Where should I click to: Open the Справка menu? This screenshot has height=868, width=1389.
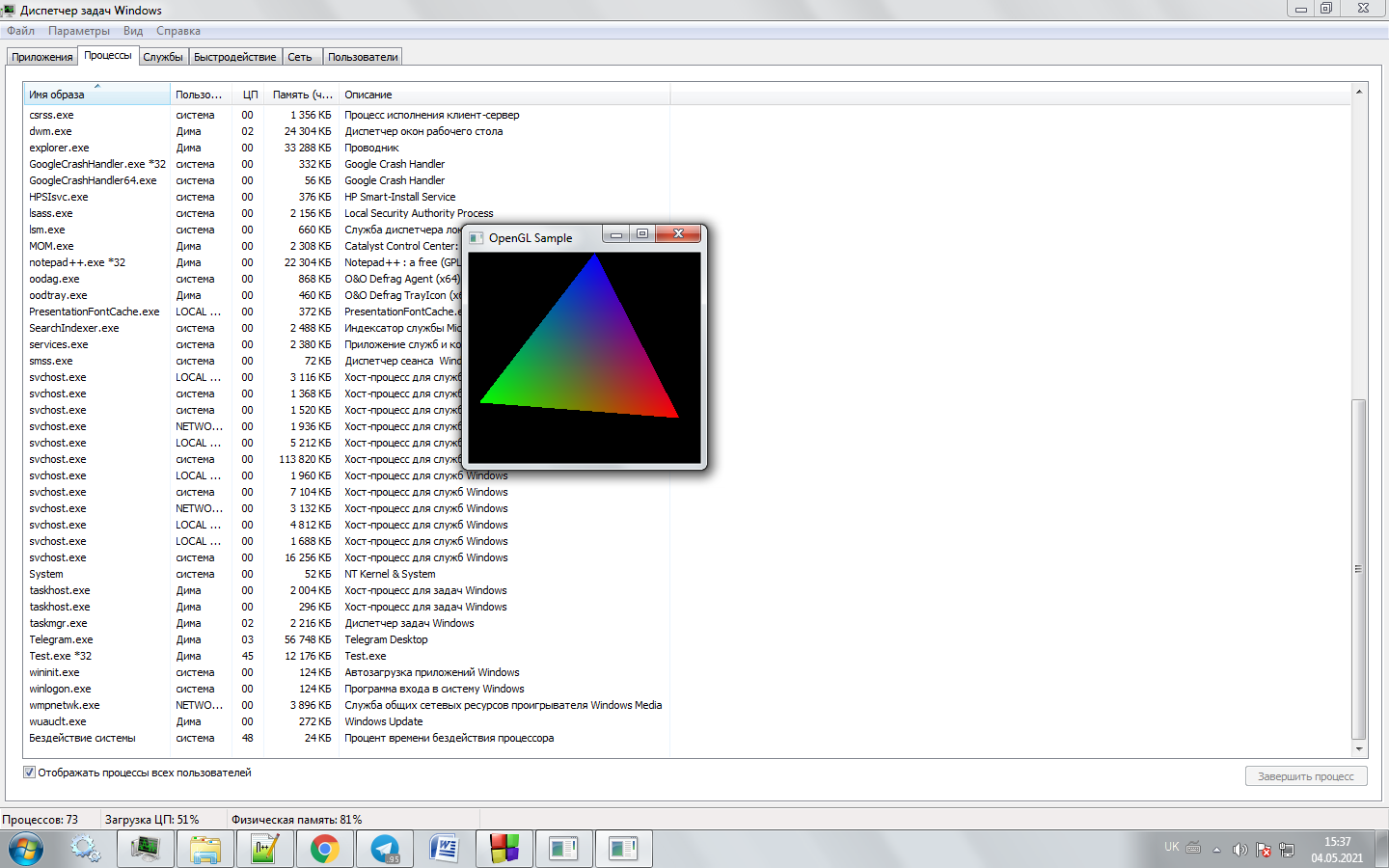click(x=178, y=31)
